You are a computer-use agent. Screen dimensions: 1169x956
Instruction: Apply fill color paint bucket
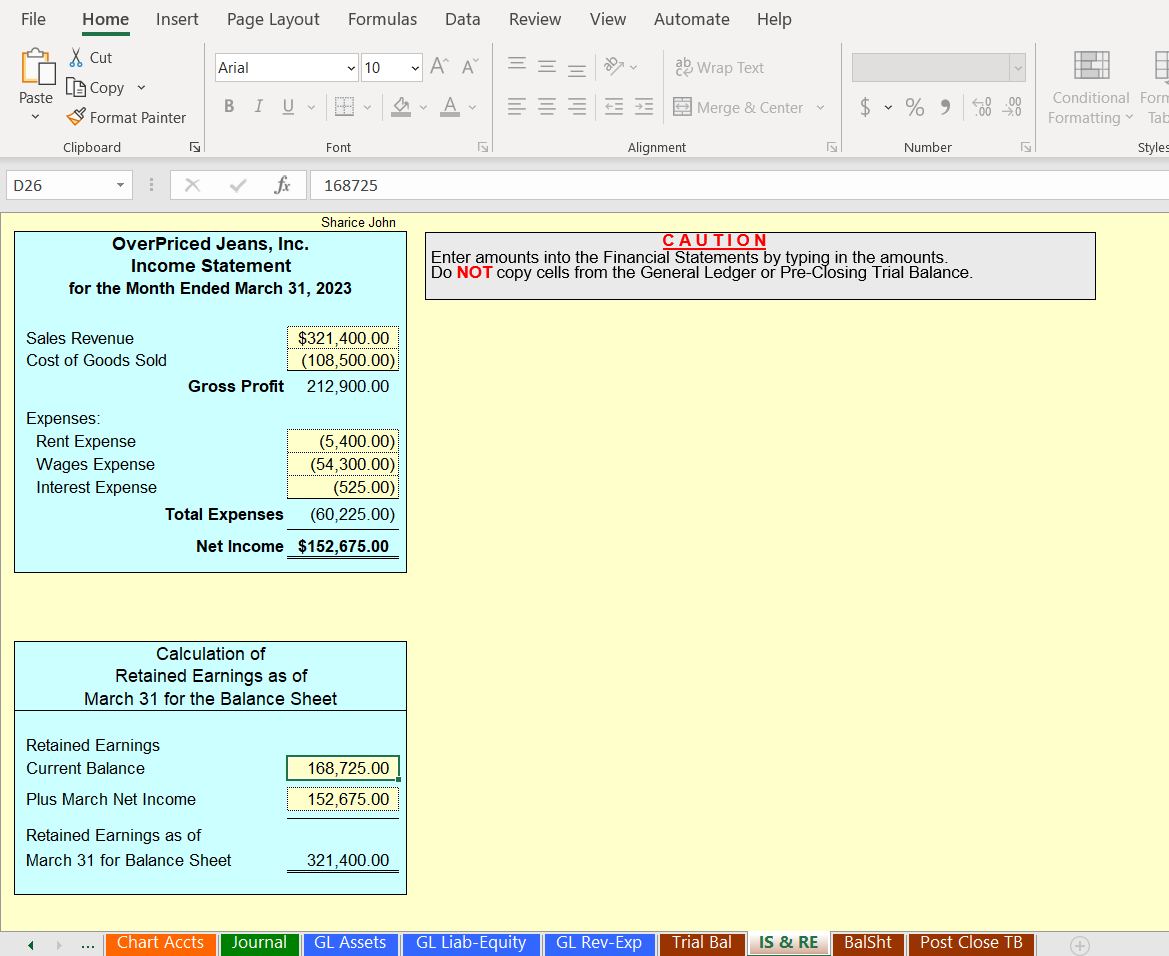click(x=401, y=107)
